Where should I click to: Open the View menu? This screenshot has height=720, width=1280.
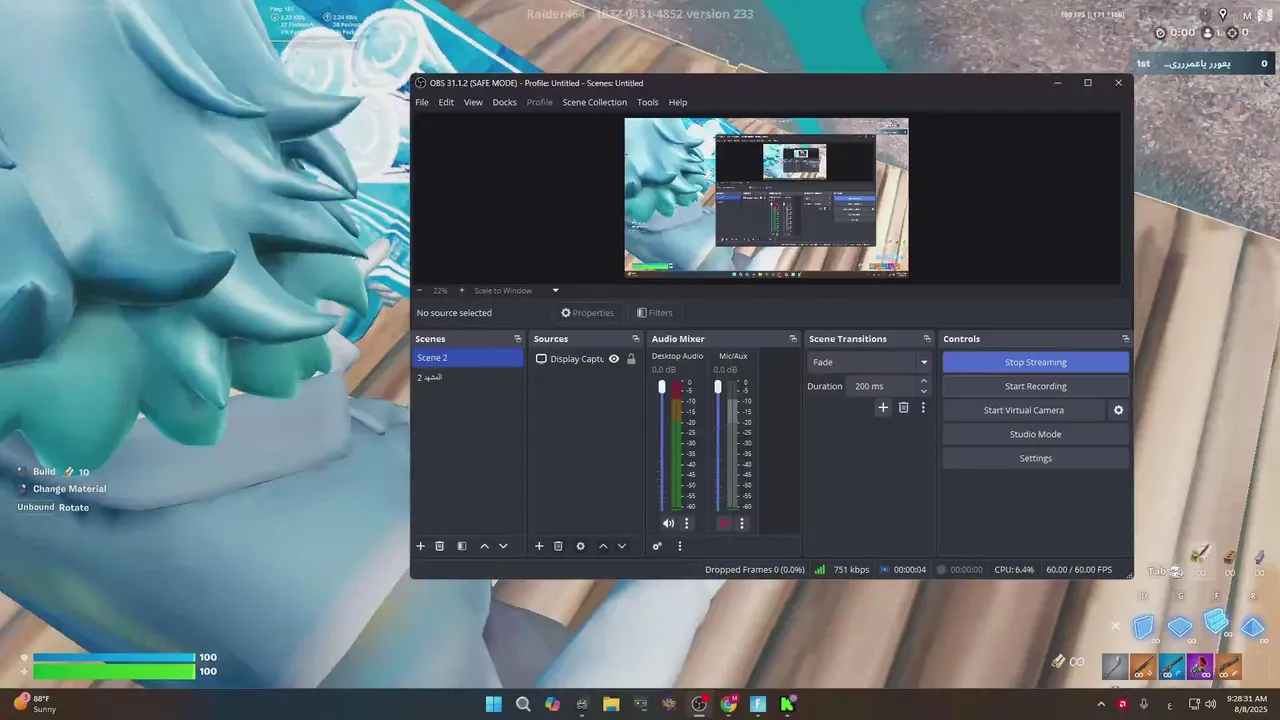coord(473,102)
